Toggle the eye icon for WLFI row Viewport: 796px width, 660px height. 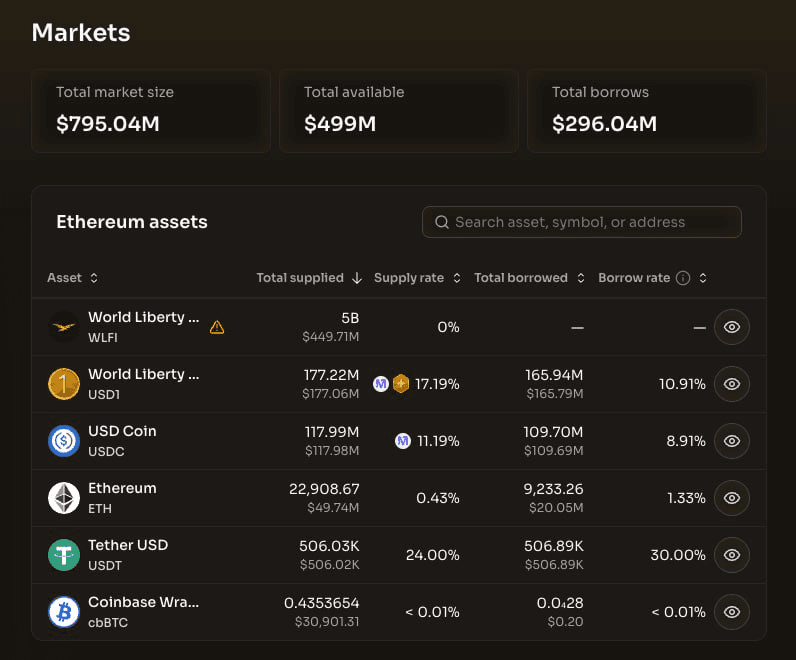[732, 327]
